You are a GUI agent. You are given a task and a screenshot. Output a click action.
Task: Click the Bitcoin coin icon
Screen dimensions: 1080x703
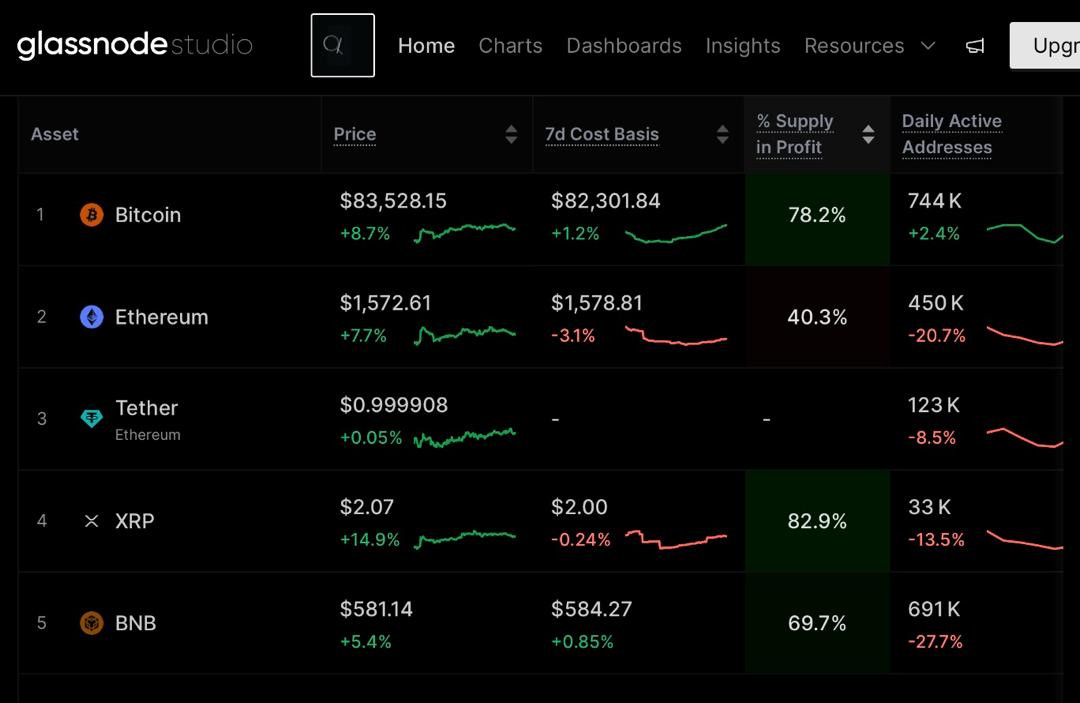[92, 215]
